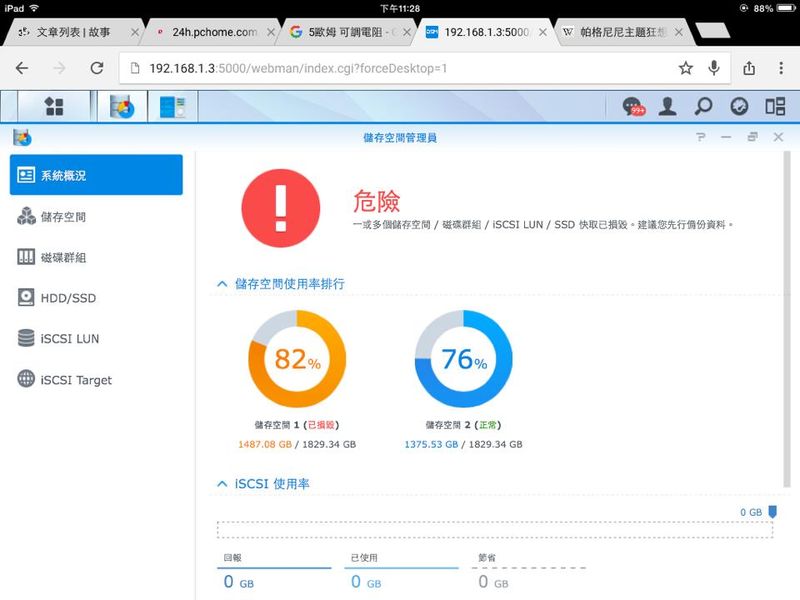Switch to the 24h.pchome.com browser tab
This screenshot has width=800, height=600.
(212, 32)
